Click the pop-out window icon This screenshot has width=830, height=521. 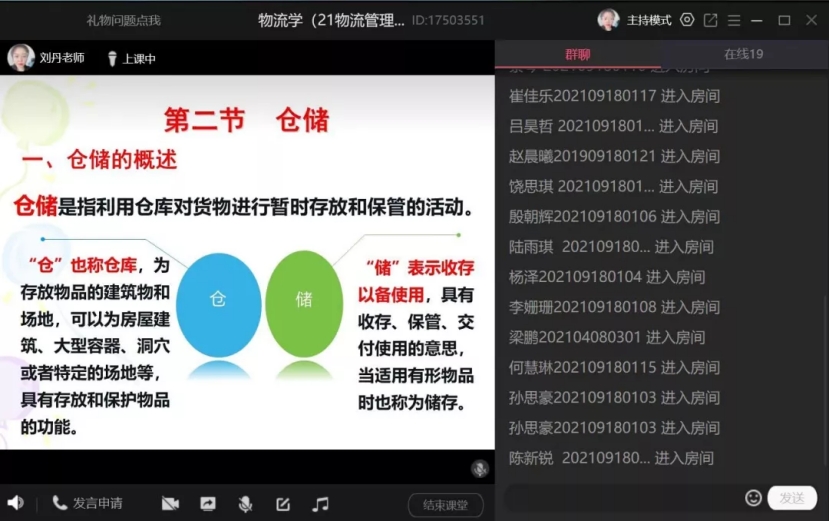pyautogui.click(x=711, y=20)
